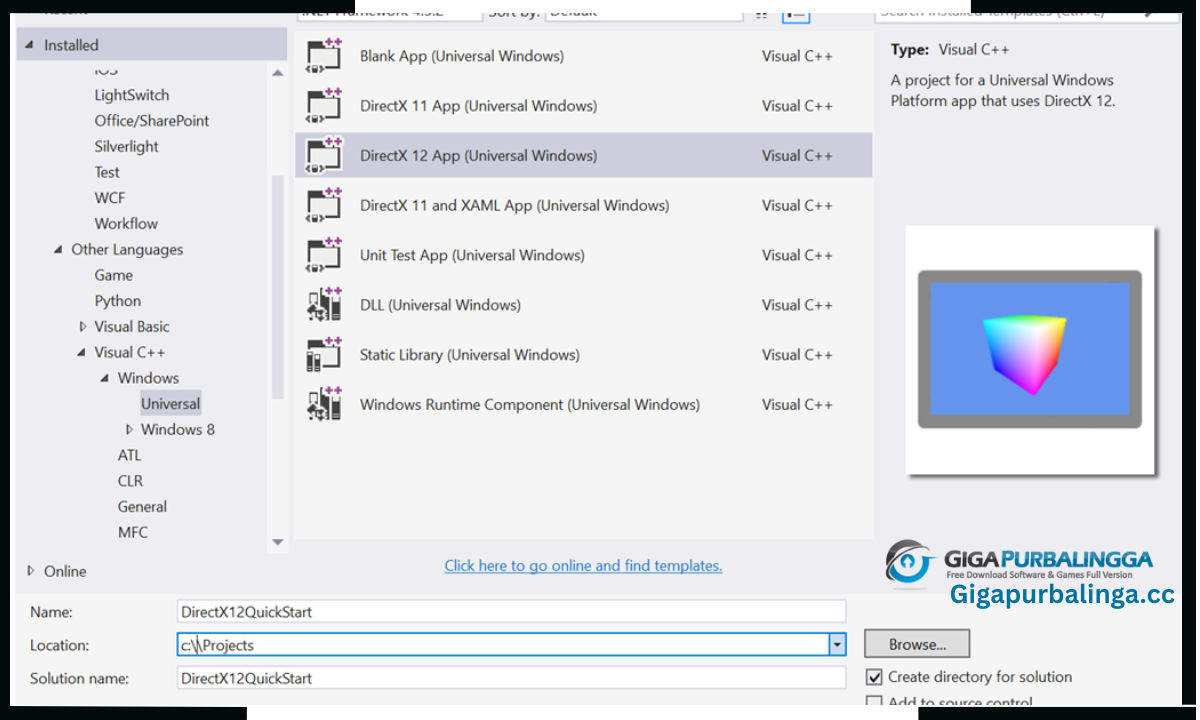Viewport: 1200px width, 720px height.
Task: Click the DLL (Universal Windows) template icon
Action: [x=324, y=305]
